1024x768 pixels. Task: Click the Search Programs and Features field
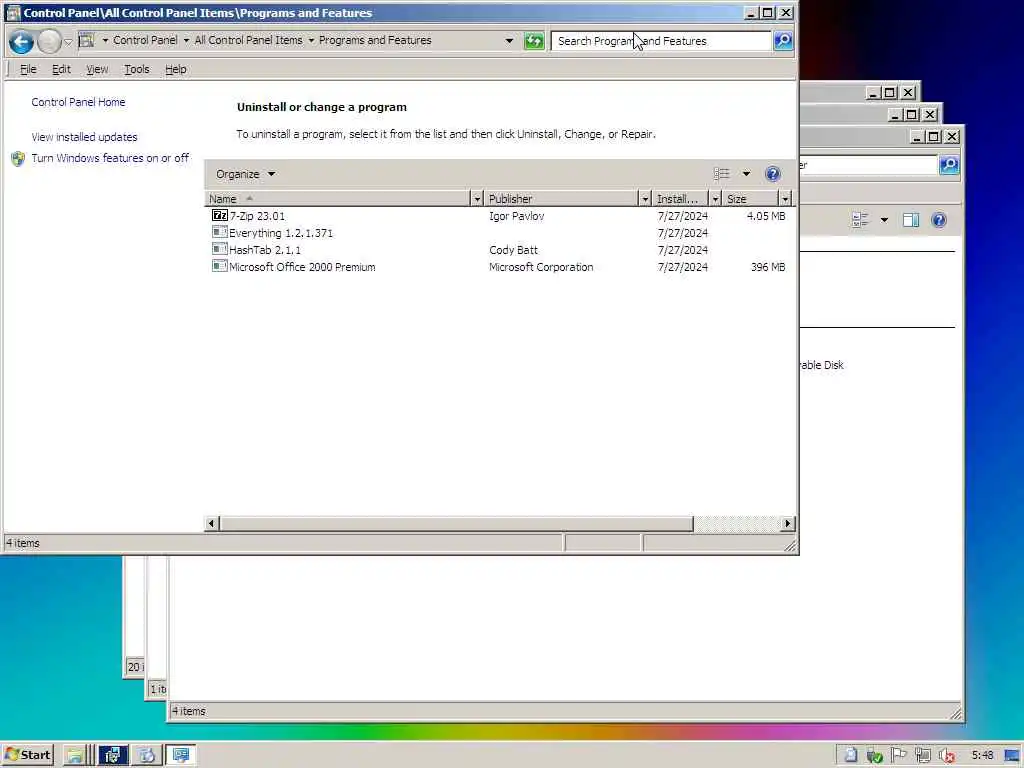coord(660,41)
